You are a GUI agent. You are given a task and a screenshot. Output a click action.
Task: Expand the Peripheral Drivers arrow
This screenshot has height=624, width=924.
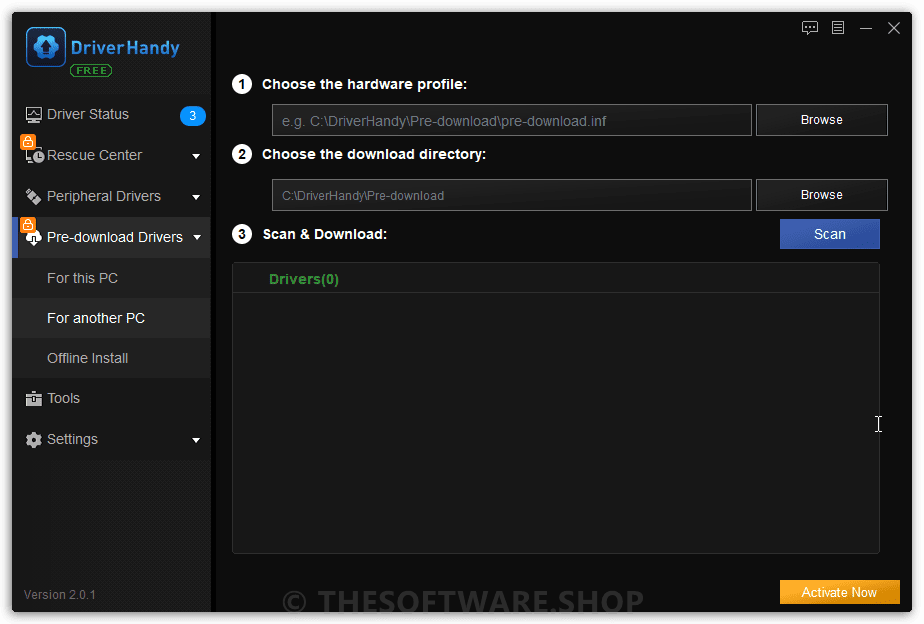point(196,197)
